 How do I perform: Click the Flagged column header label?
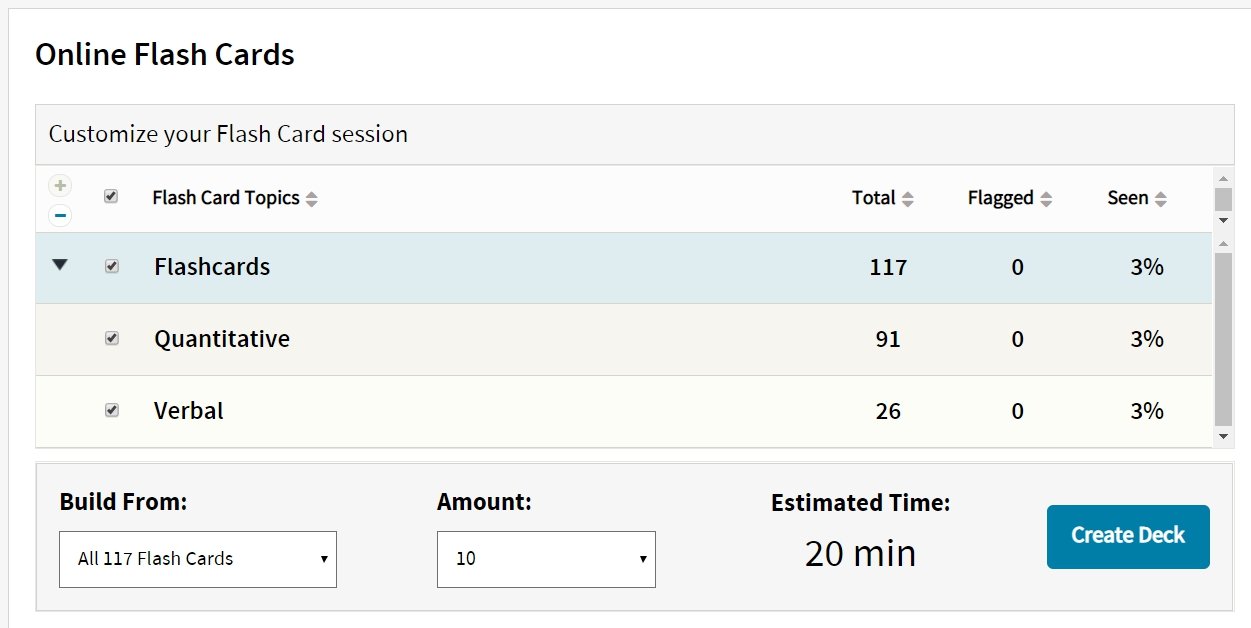click(1000, 198)
